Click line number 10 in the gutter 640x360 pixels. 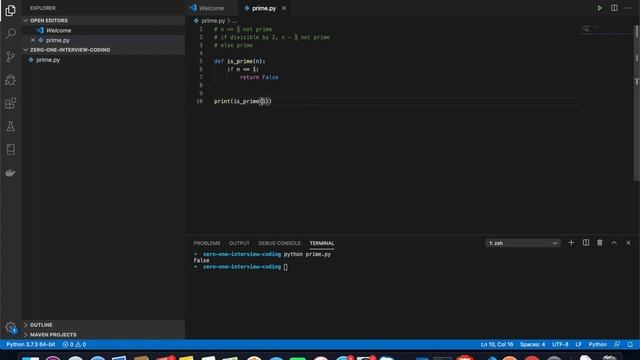click(x=199, y=101)
